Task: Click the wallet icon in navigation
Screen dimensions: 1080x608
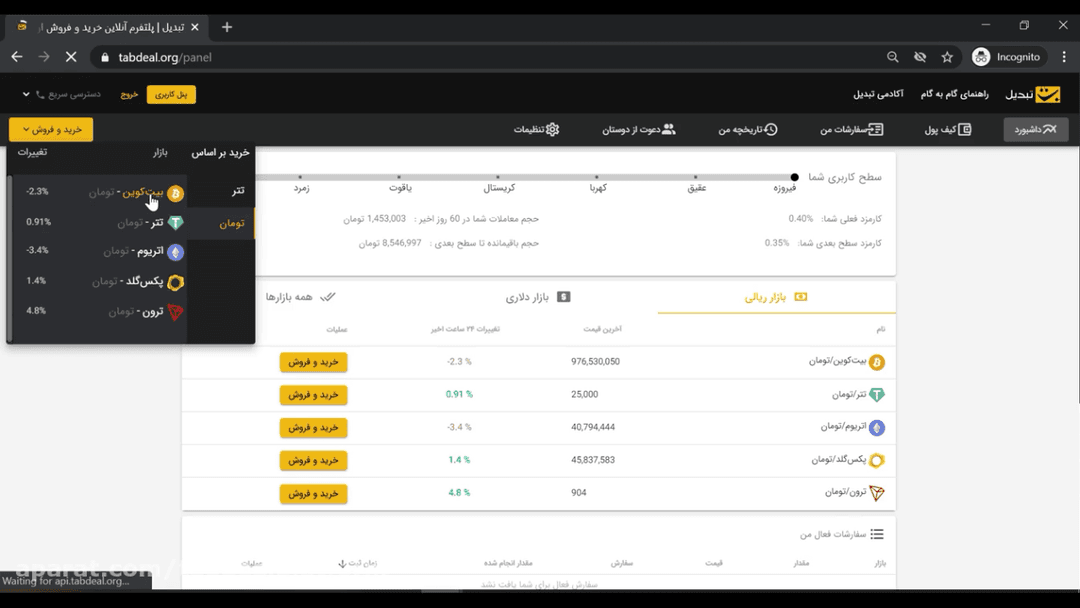Action: (x=965, y=129)
